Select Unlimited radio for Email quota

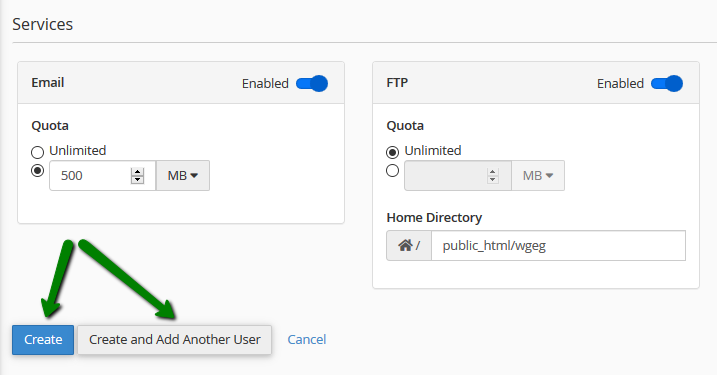pyautogui.click(x=37, y=152)
